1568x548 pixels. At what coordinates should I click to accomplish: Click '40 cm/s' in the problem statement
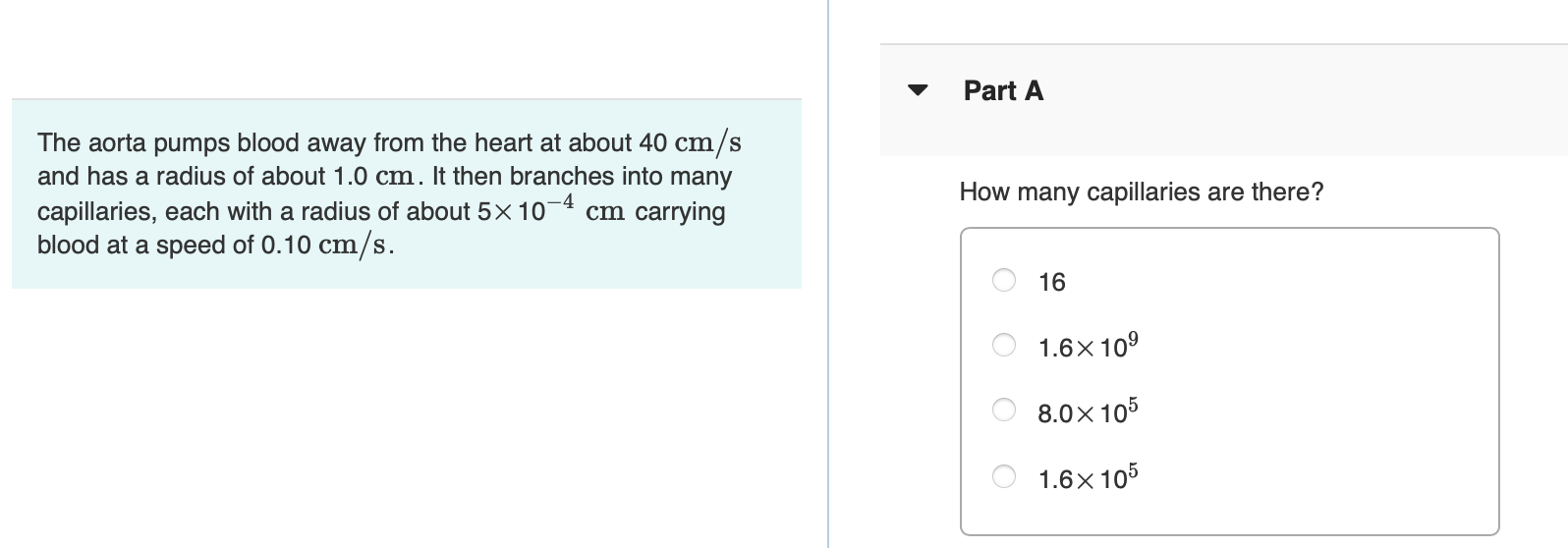(x=690, y=143)
